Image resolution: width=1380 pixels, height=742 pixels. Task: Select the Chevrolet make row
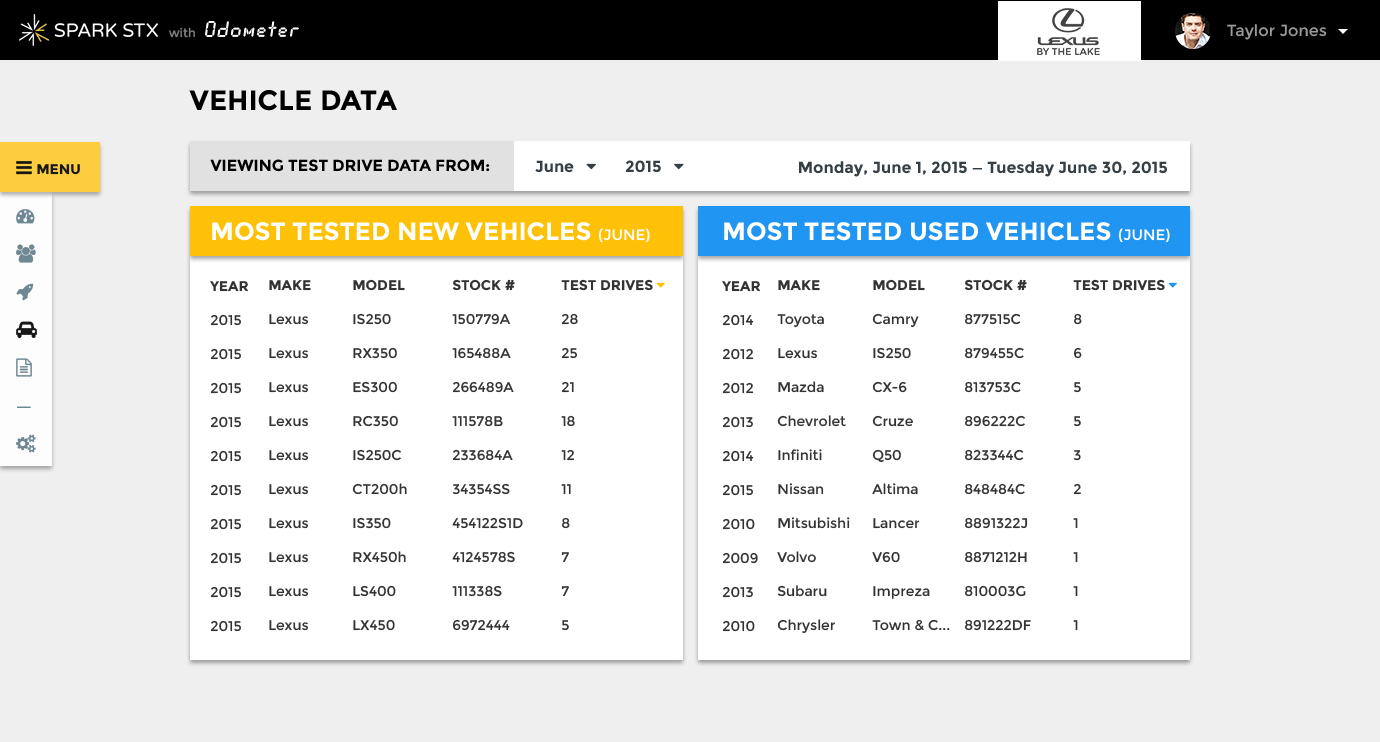click(812, 421)
